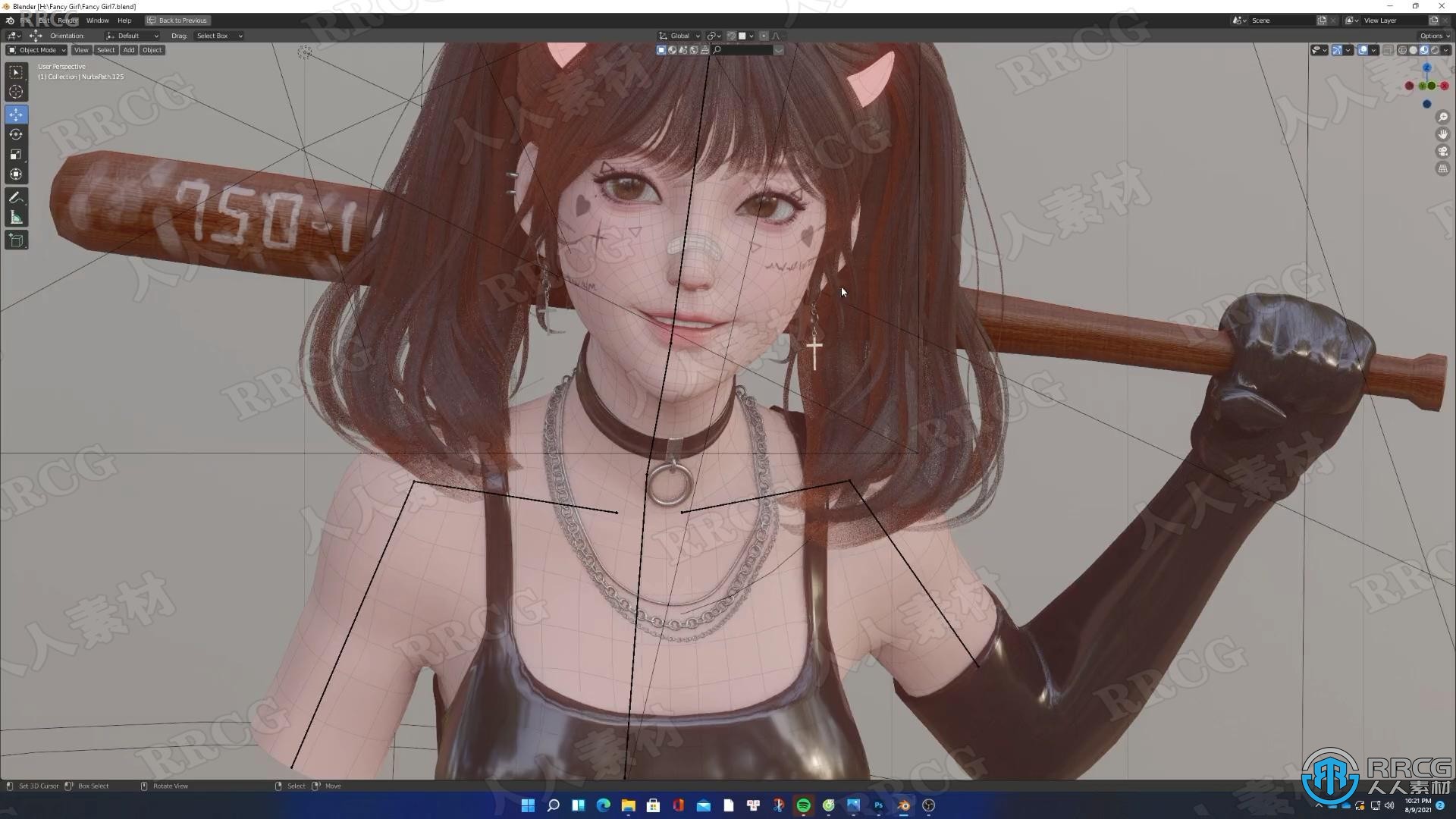
Task: Add a new scene with the copy icon
Action: click(x=1322, y=20)
